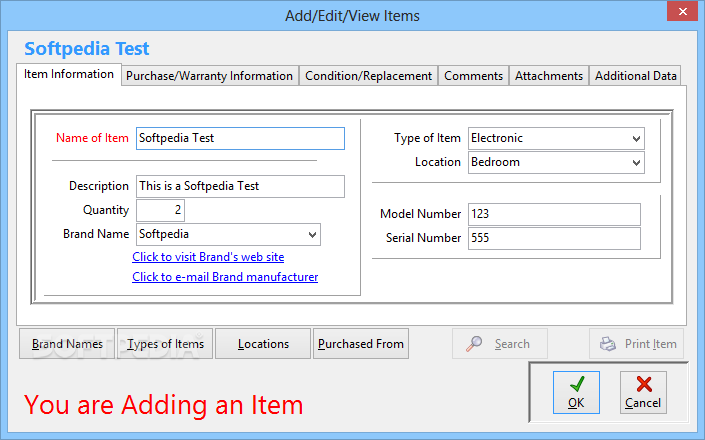This screenshot has width=705, height=440.
Task: Click the magnifying glass Search button
Action: point(500,344)
